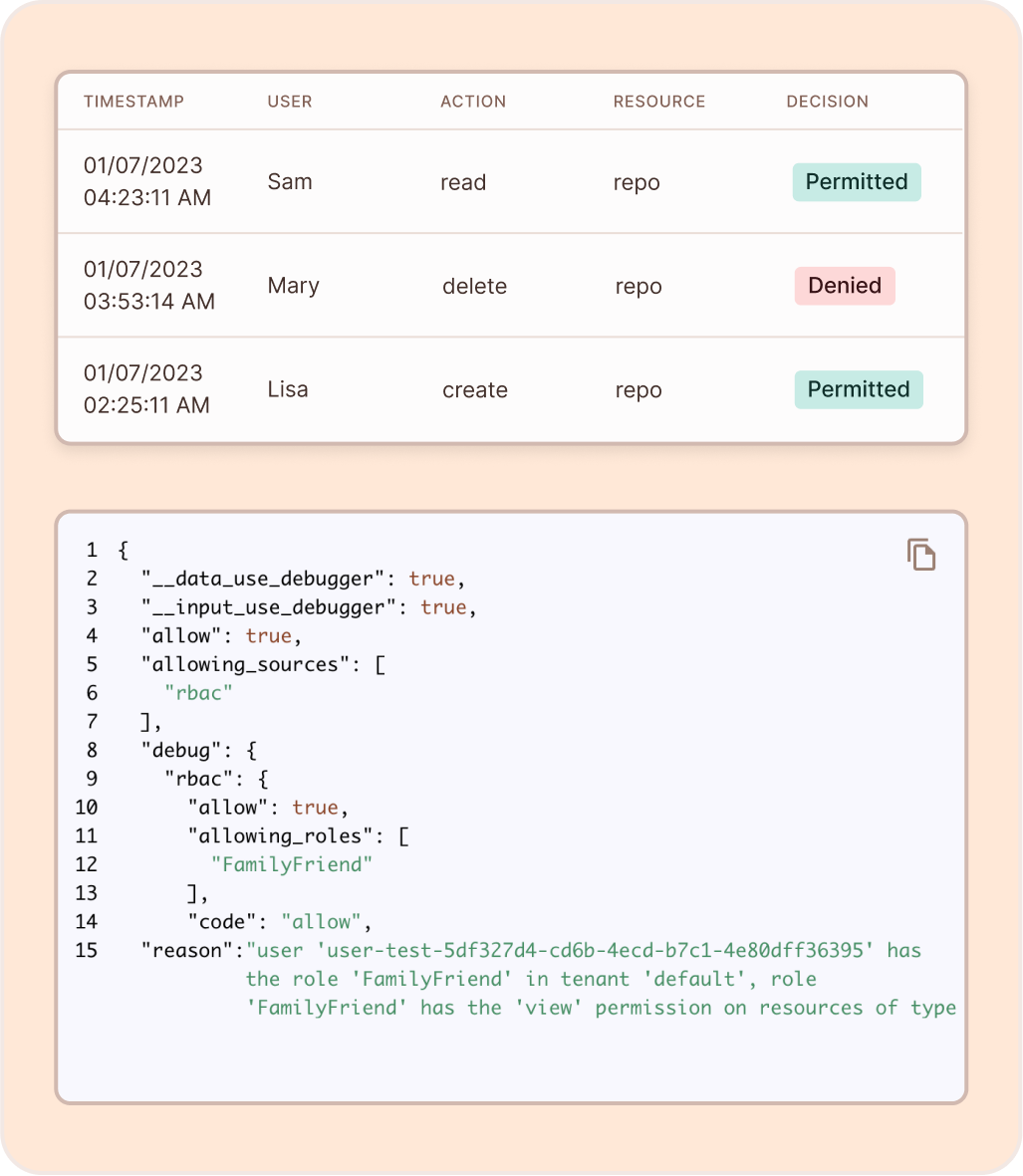Open the log entry for user Sam
The width and height of the screenshot is (1023, 1176).
tap(290, 182)
